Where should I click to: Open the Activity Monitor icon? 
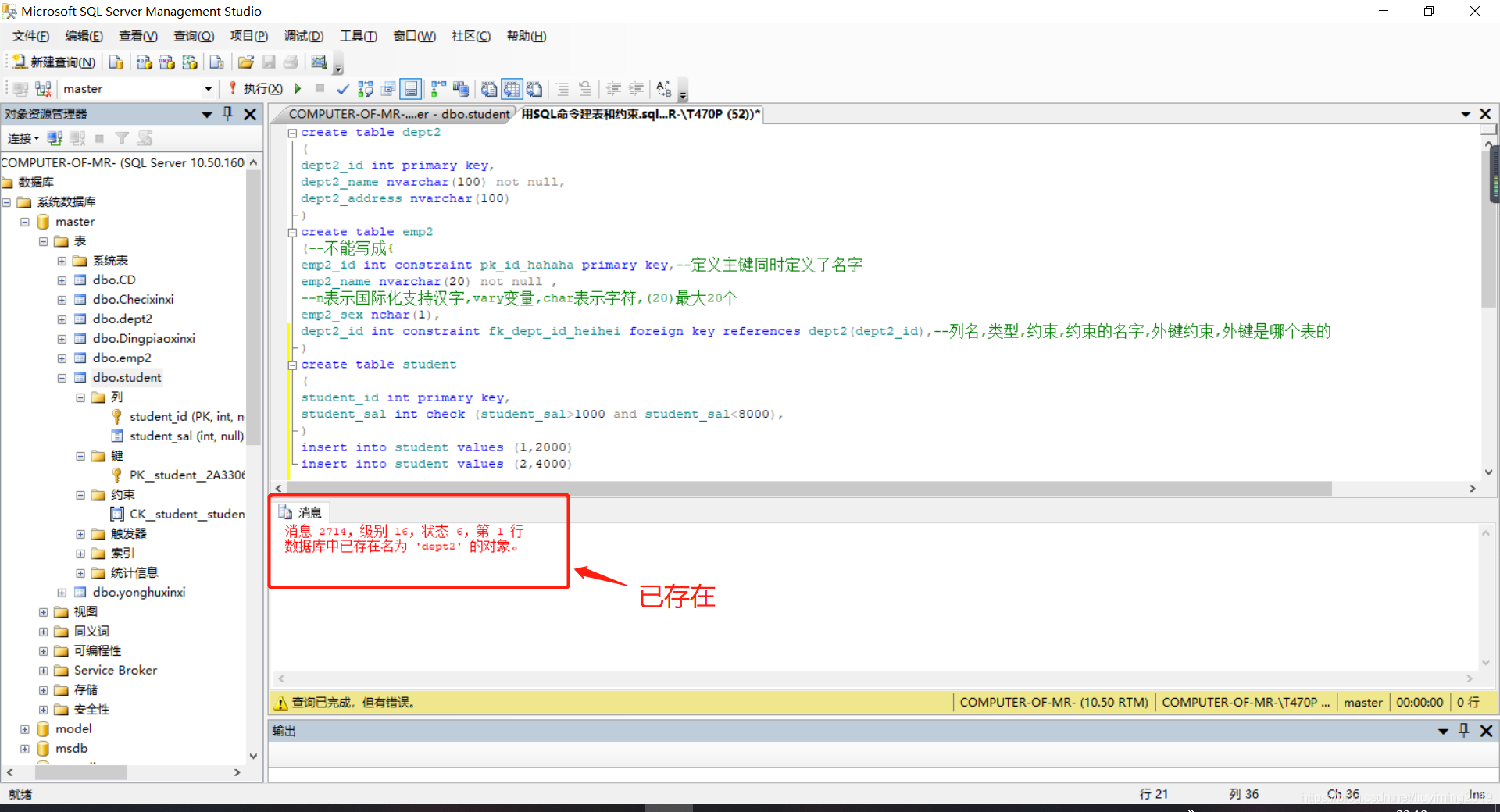point(319,62)
